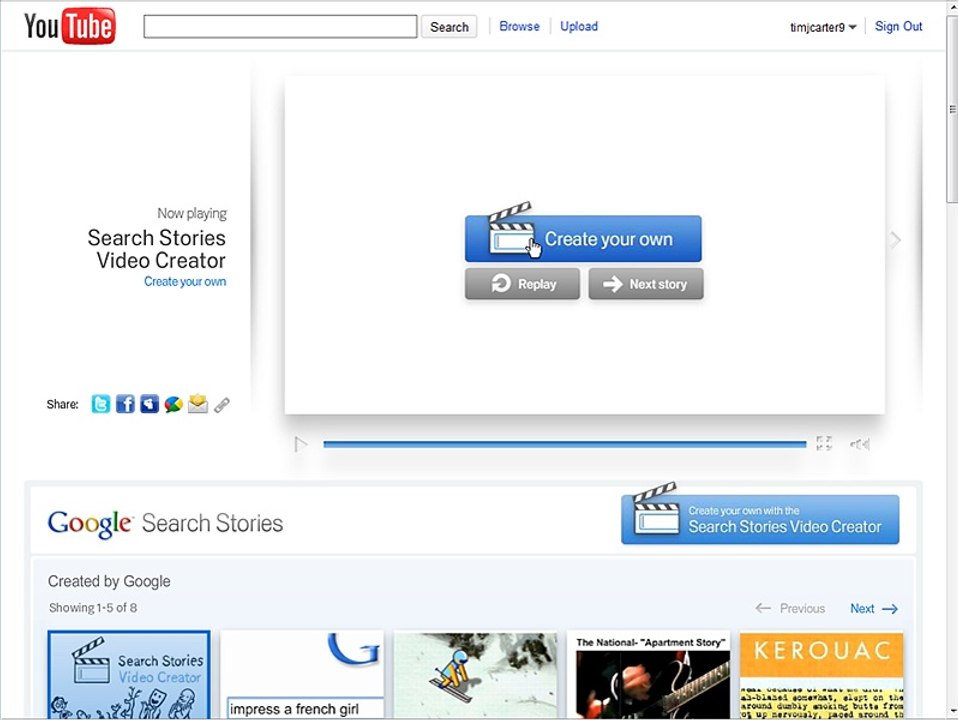Screen dimensions: 958x720
Task: Open the impress a french girl thumbnail
Action: coord(302,674)
